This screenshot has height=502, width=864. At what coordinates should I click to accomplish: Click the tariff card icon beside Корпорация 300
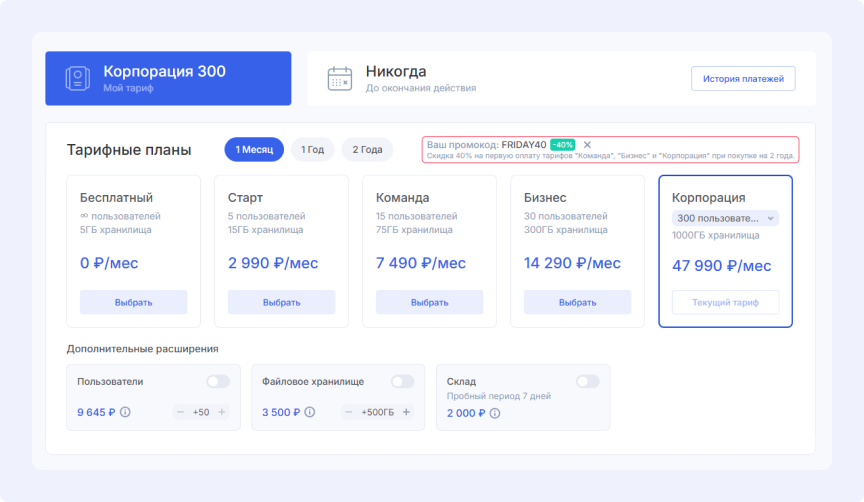point(77,79)
